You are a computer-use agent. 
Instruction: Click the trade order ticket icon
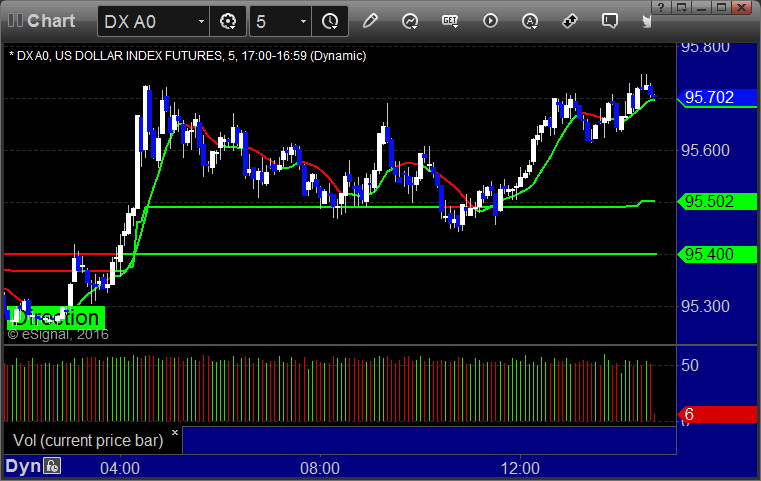(x=570, y=21)
